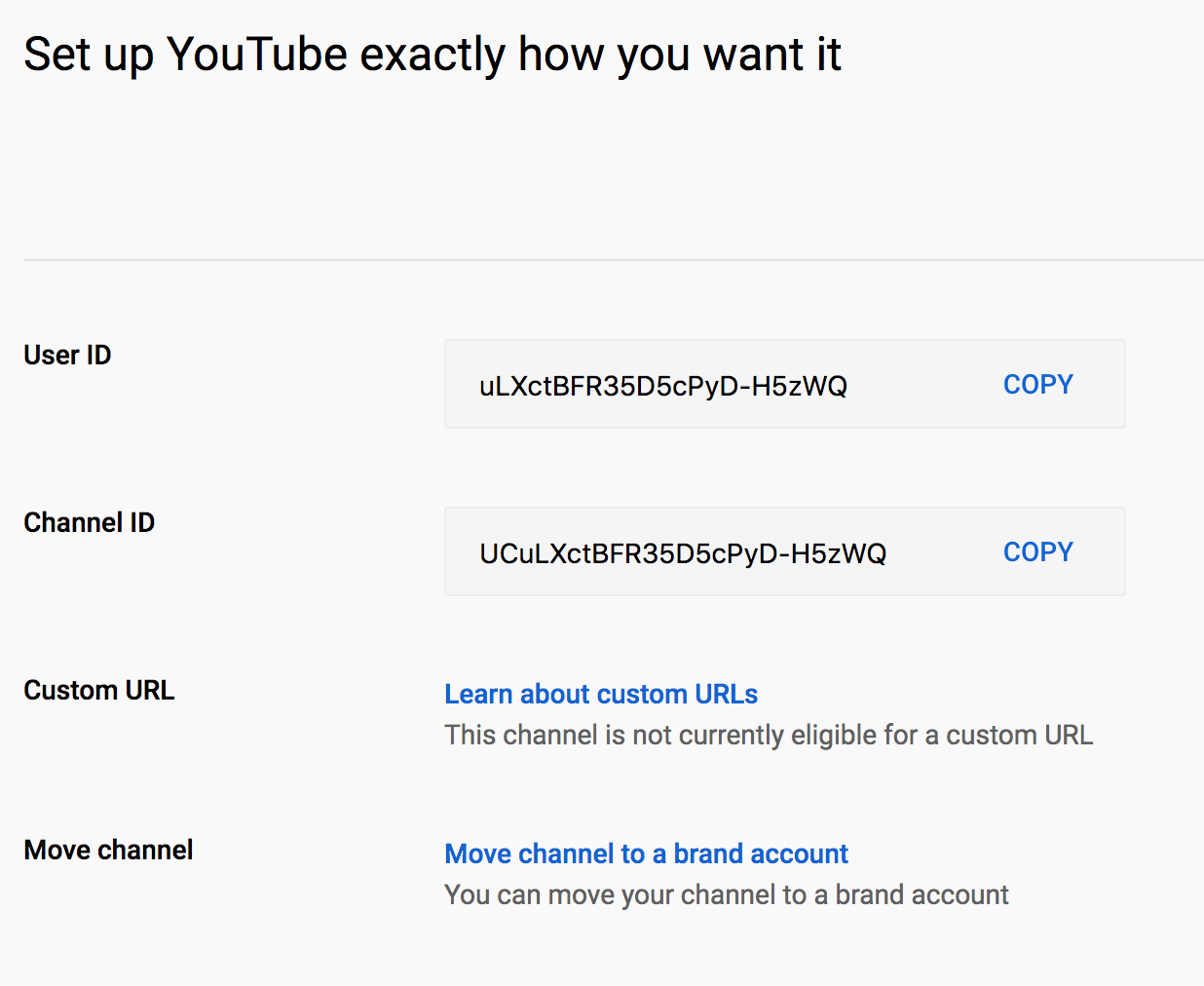1204x986 pixels.
Task: Copy the Channel ID with its COPY button
Action: click(x=1037, y=552)
